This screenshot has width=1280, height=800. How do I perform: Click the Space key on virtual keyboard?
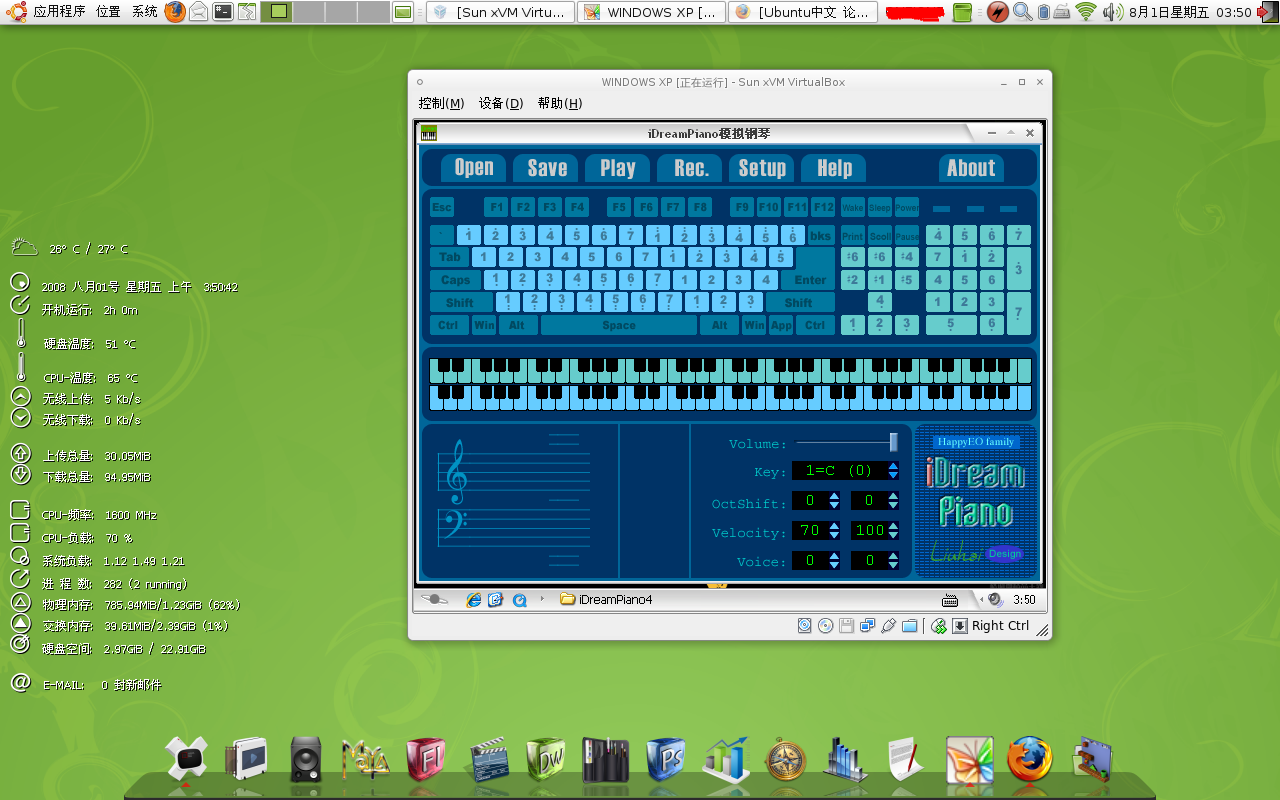click(619, 325)
